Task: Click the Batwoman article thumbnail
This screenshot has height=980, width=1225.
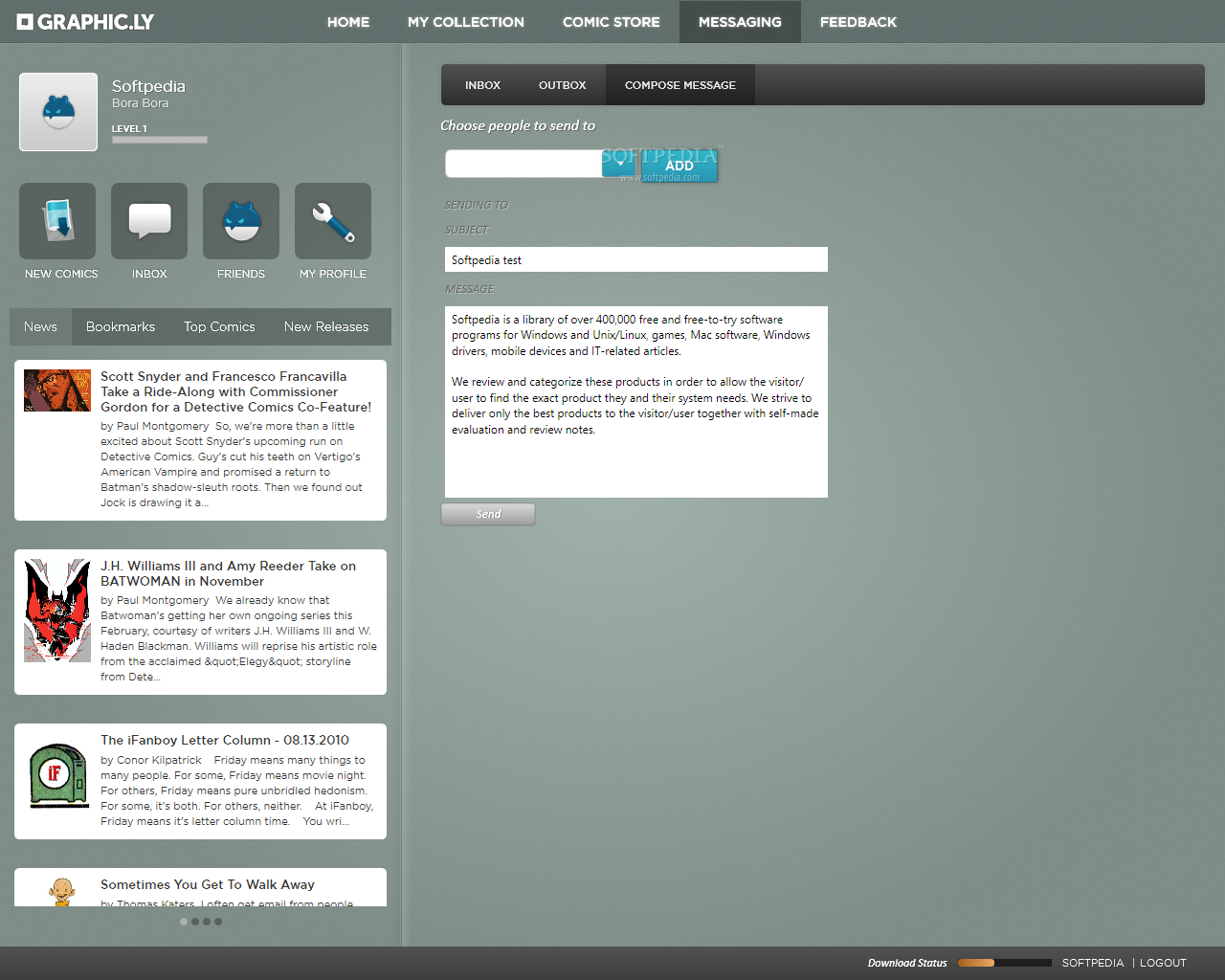Action: (57, 611)
